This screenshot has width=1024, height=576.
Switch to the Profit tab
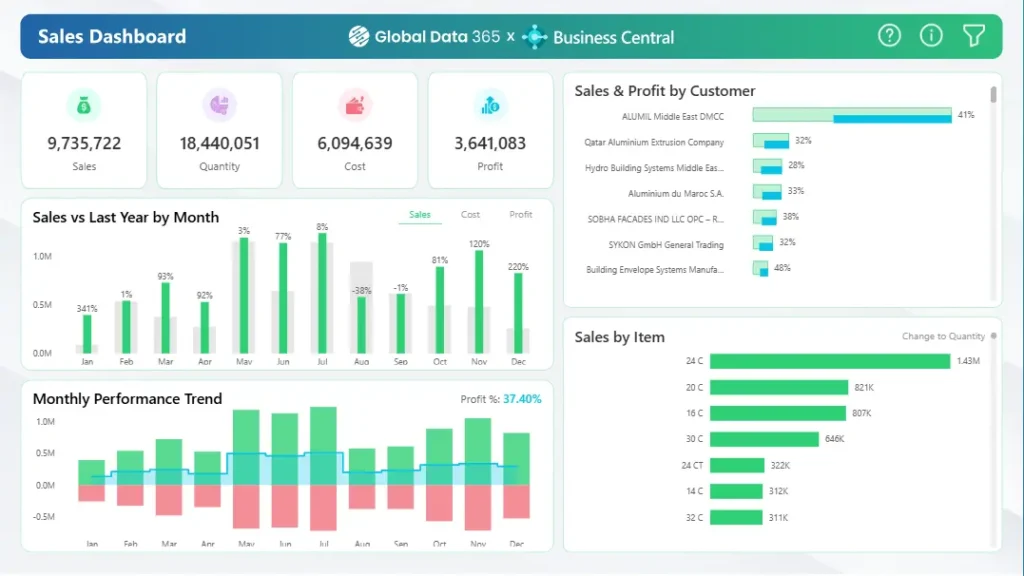(x=520, y=215)
